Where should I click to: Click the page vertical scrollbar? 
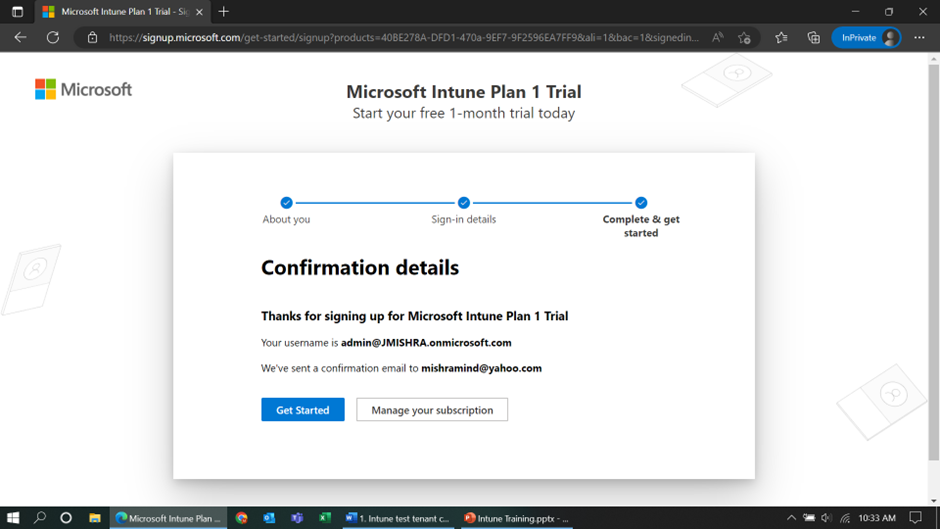point(933,263)
